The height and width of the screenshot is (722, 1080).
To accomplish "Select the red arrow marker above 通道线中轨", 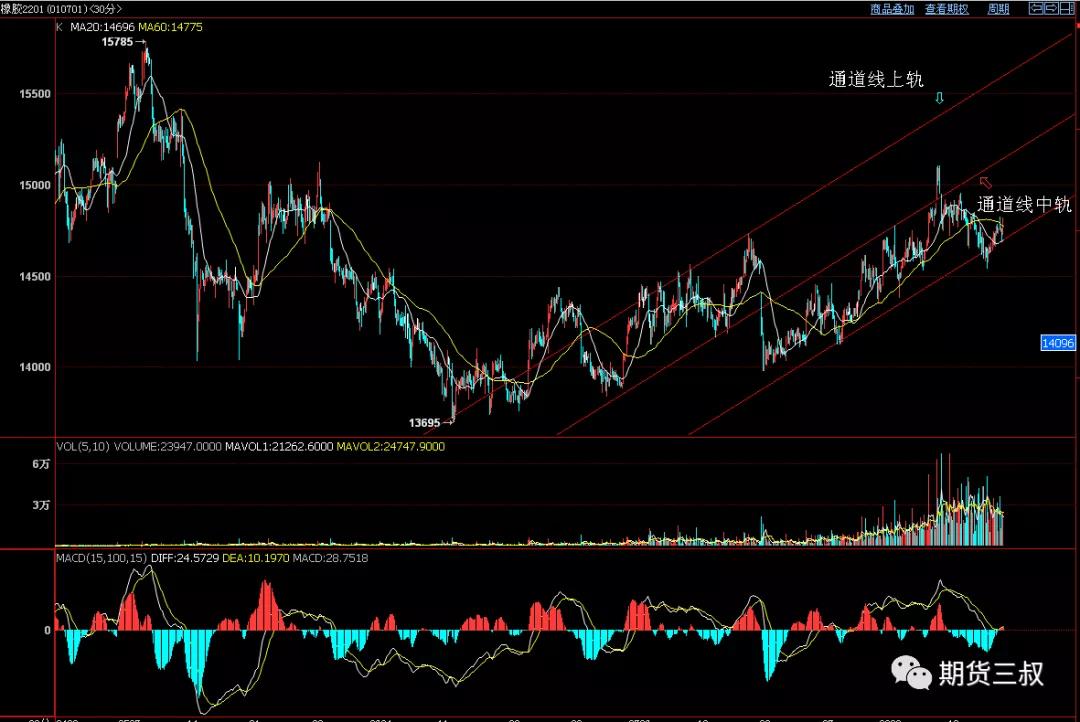I will click(x=986, y=182).
